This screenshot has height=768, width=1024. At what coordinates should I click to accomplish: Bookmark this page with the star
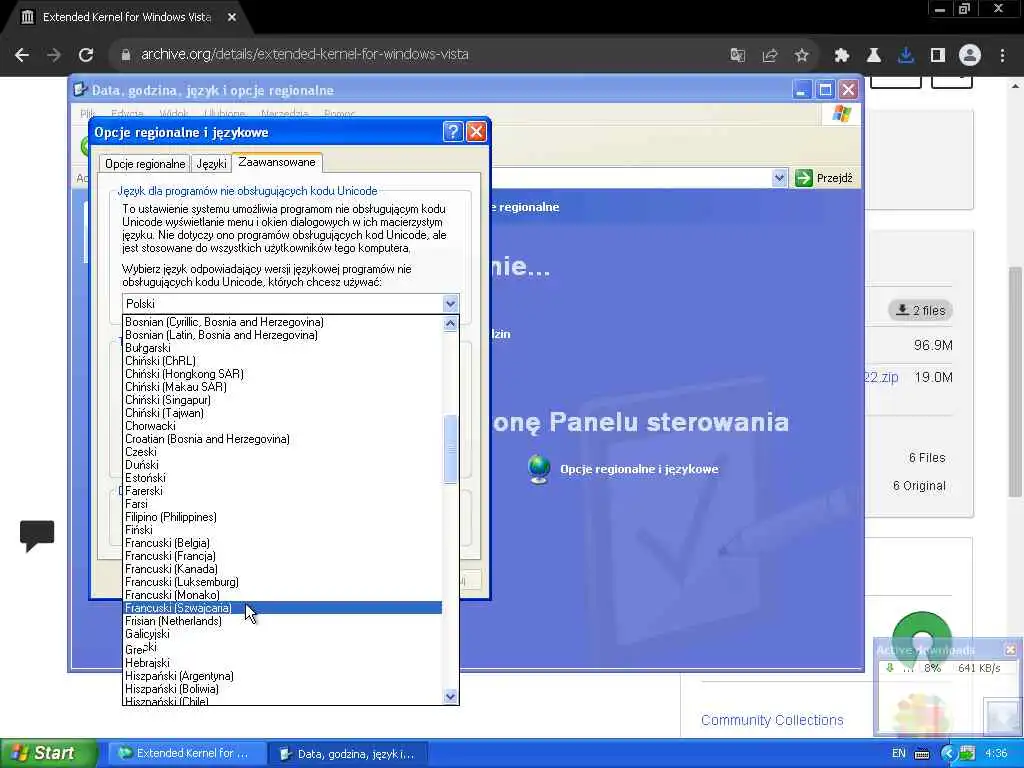(801, 55)
